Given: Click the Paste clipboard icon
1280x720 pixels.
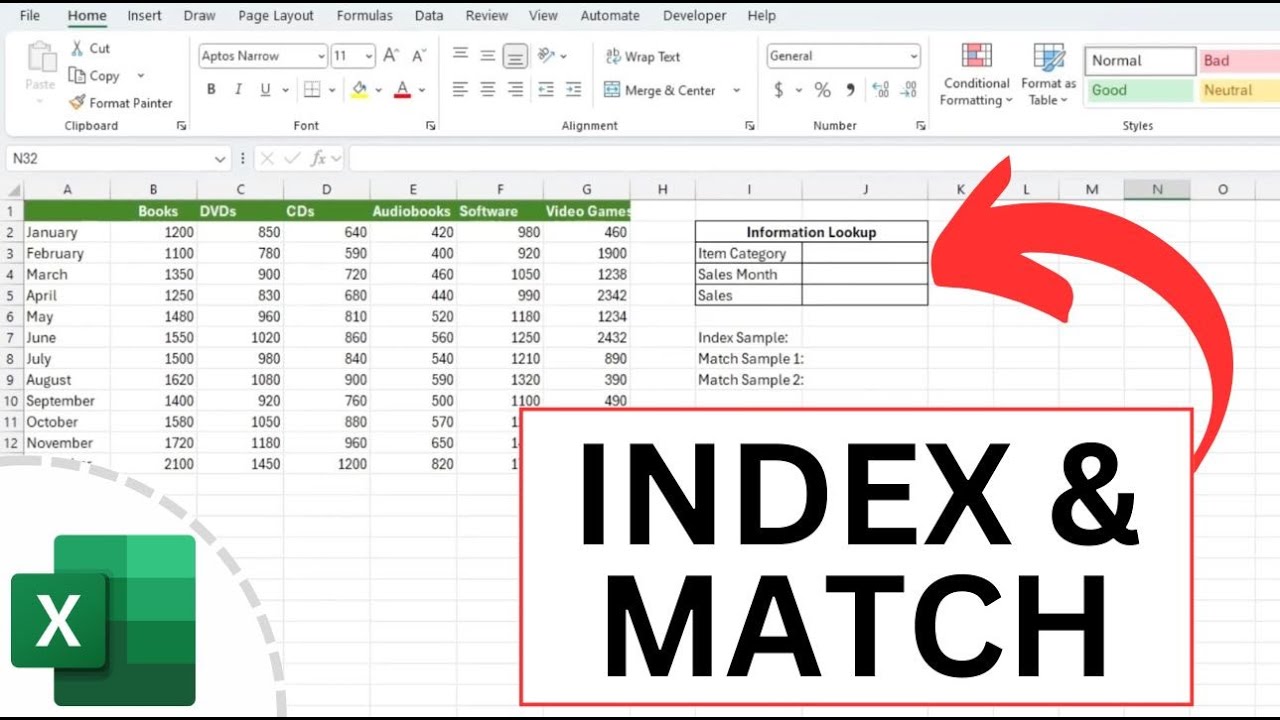Looking at the screenshot, I should pyautogui.click(x=41, y=58).
